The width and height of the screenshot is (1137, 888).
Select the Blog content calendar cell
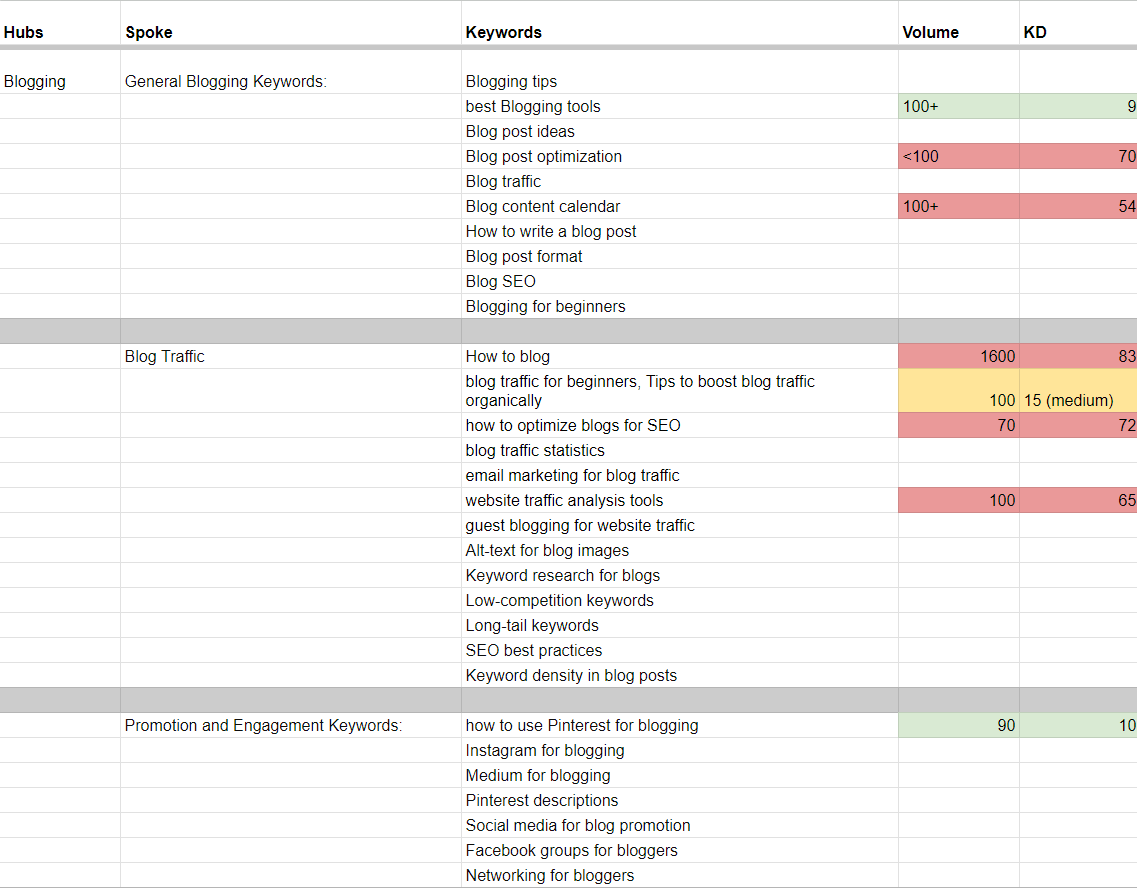679,207
